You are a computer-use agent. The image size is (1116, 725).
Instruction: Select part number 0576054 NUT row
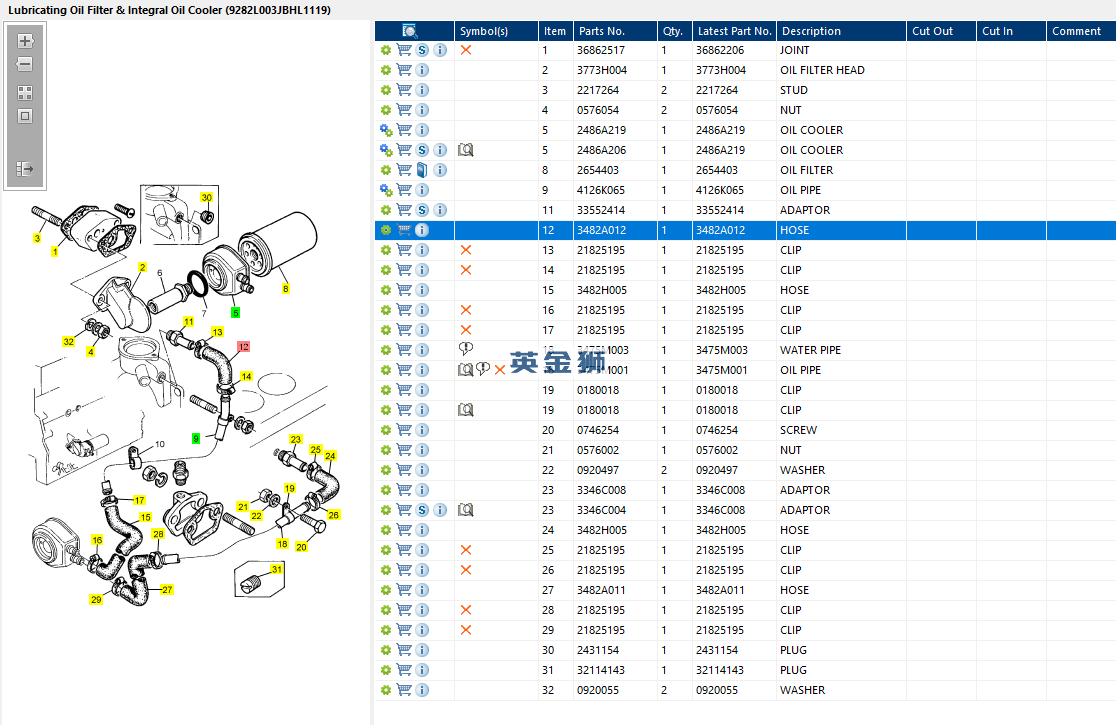click(597, 110)
